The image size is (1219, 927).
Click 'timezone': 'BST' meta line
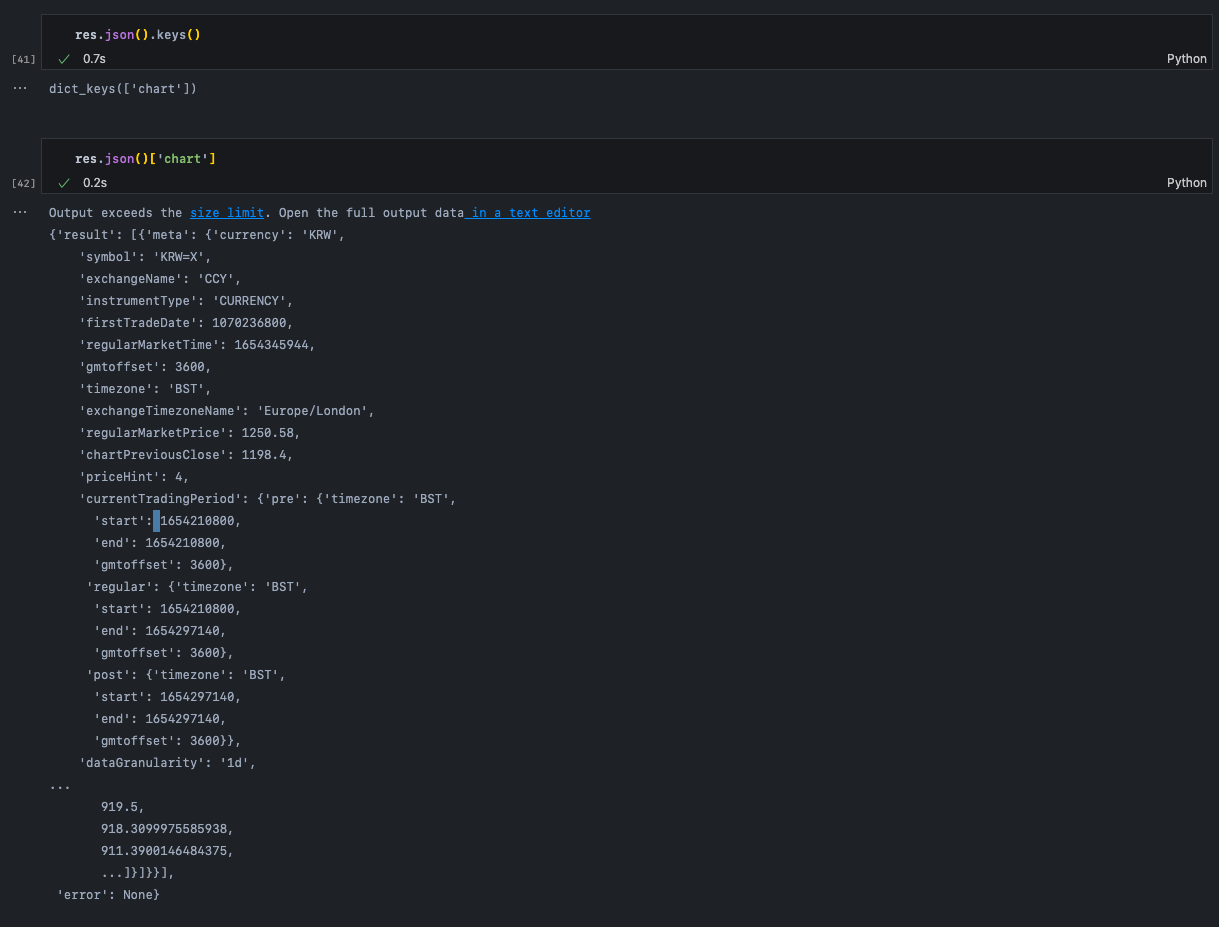point(145,389)
